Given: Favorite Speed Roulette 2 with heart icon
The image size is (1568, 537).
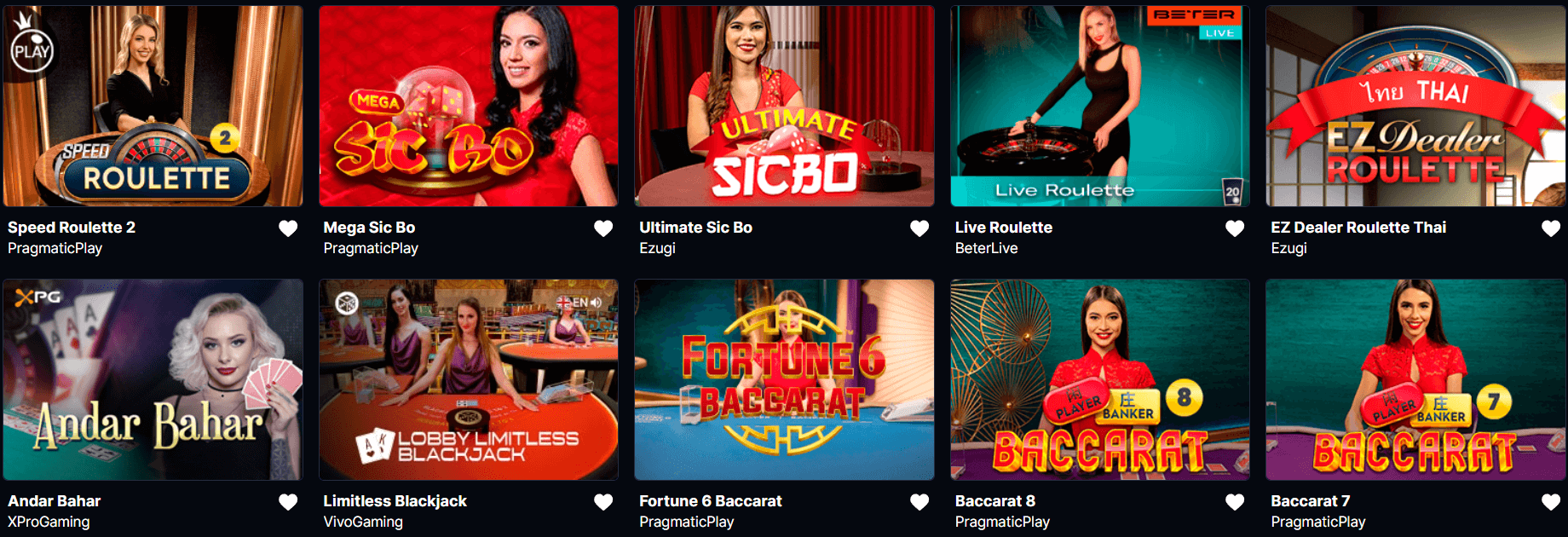Looking at the screenshot, I should tap(288, 228).
